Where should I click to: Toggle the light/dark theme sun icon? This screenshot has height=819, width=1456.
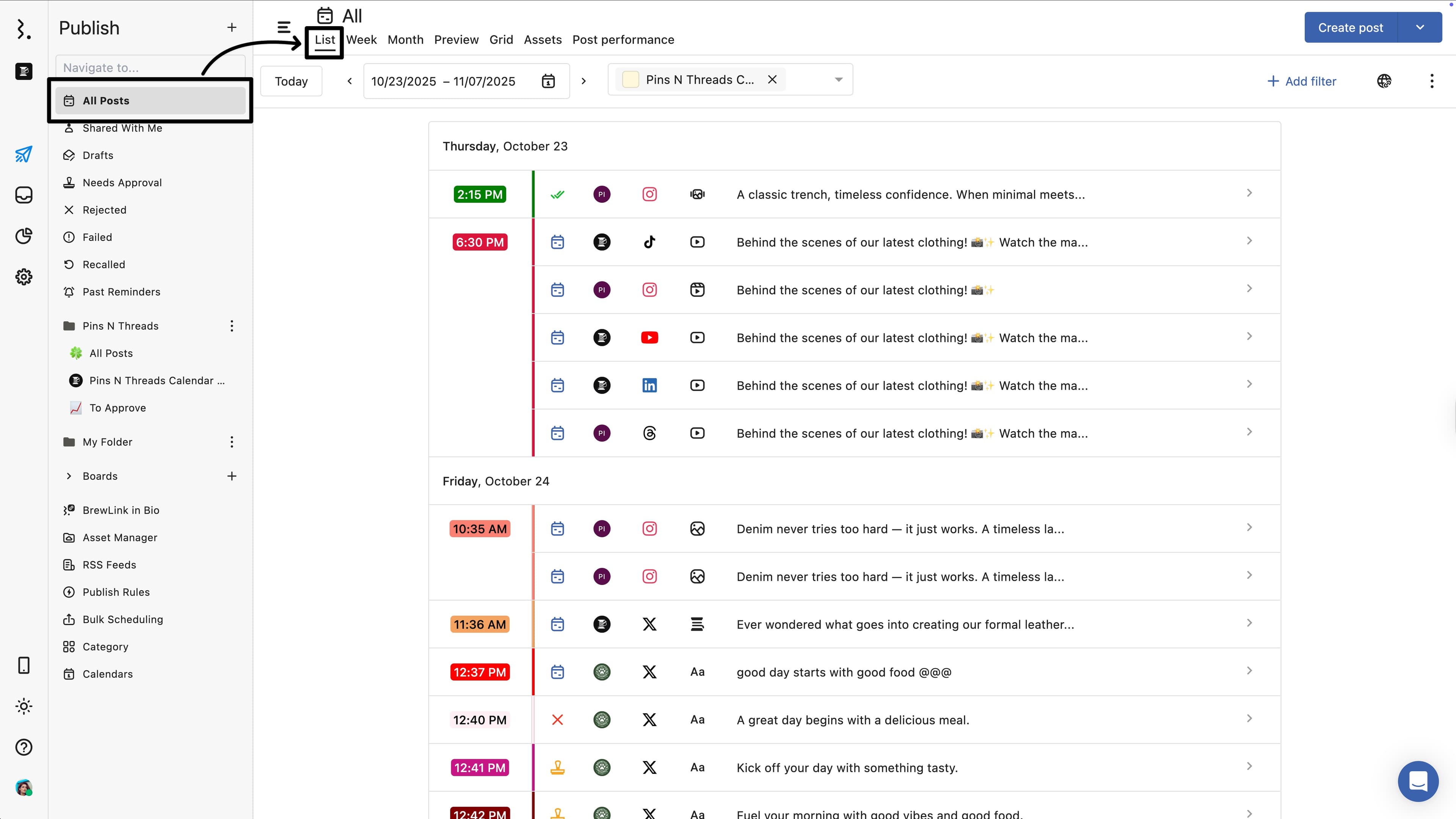24,706
